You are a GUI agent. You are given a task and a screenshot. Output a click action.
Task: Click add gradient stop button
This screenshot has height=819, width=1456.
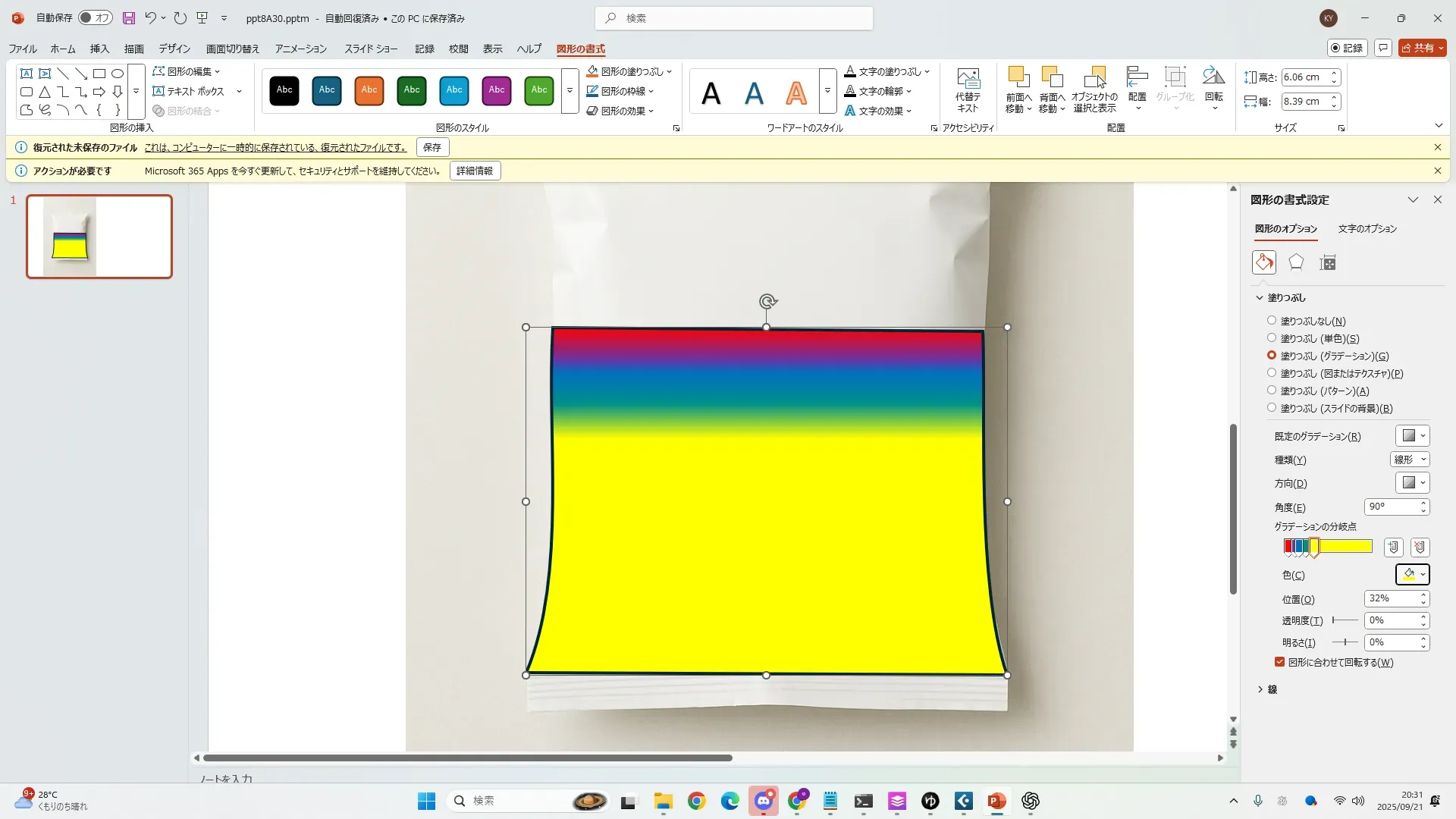click(1393, 547)
